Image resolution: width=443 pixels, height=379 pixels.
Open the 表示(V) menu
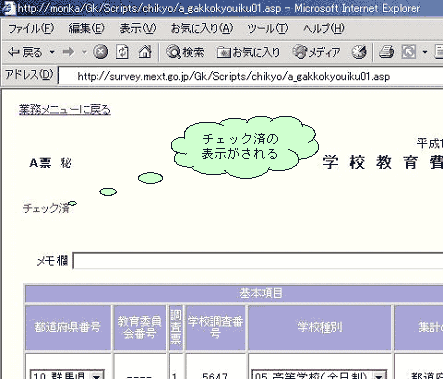(138, 29)
